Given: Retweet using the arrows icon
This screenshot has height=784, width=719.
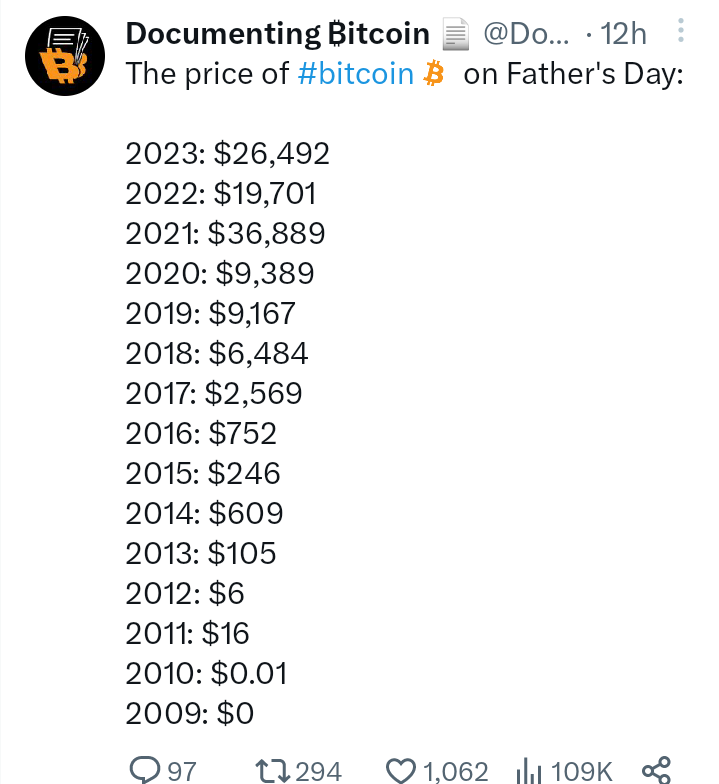Looking at the screenshot, I should 272,770.
